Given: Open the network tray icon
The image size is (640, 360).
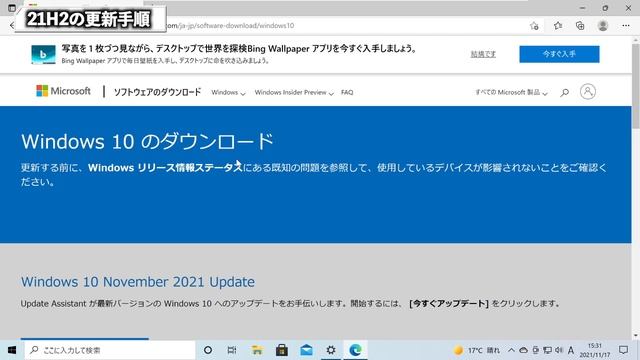Looking at the screenshot, I should pos(547,350).
